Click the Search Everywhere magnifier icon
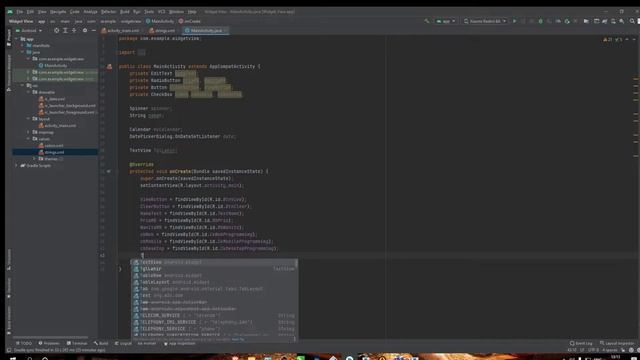640x360 pixels. point(632,21)
